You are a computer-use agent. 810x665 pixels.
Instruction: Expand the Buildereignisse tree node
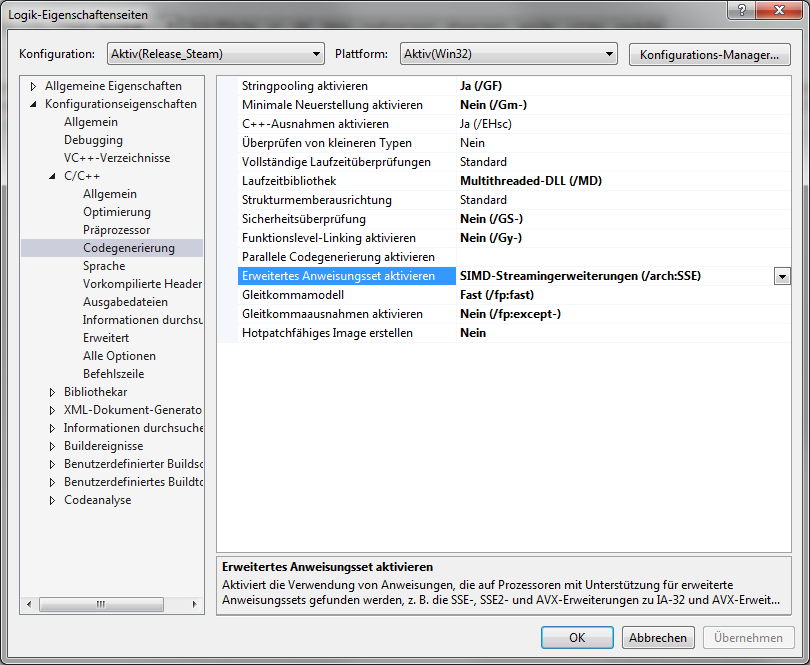pyautogui.click(x=53, y=446)
